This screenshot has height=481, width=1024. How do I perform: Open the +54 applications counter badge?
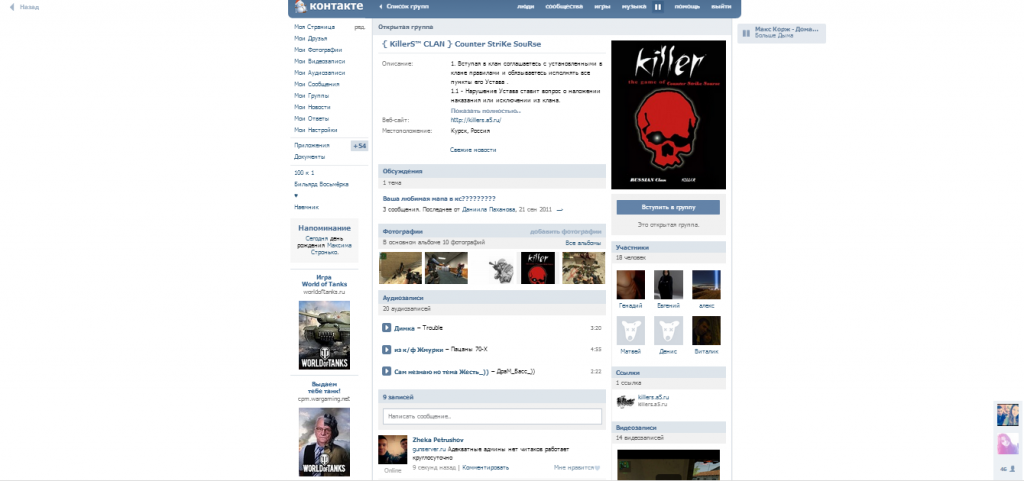tap(360, 146)
